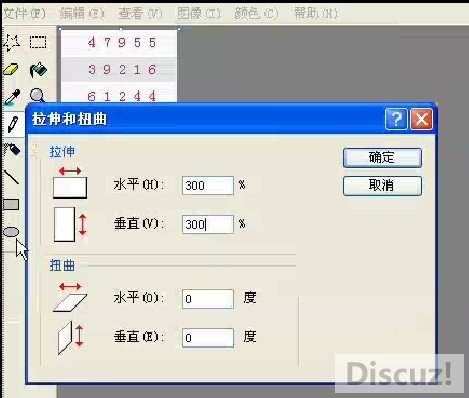The height and width of the screenshot is (398, 469).
Task: Select the free-form select tool
Action: [12, 42]
